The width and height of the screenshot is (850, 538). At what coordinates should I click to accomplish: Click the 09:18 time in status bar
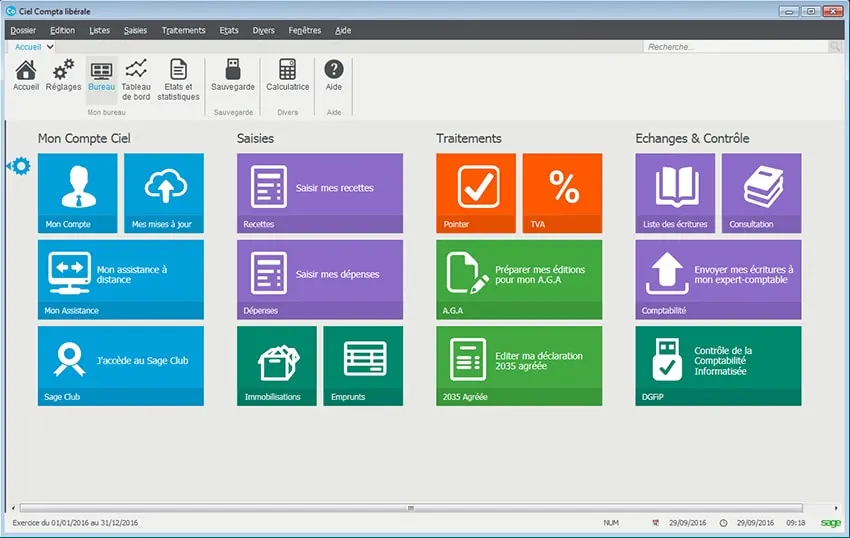tap(796, 523)
